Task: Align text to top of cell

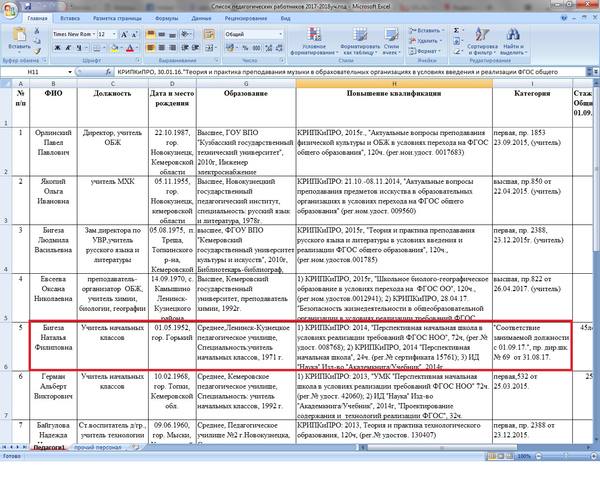Action: 151,34
